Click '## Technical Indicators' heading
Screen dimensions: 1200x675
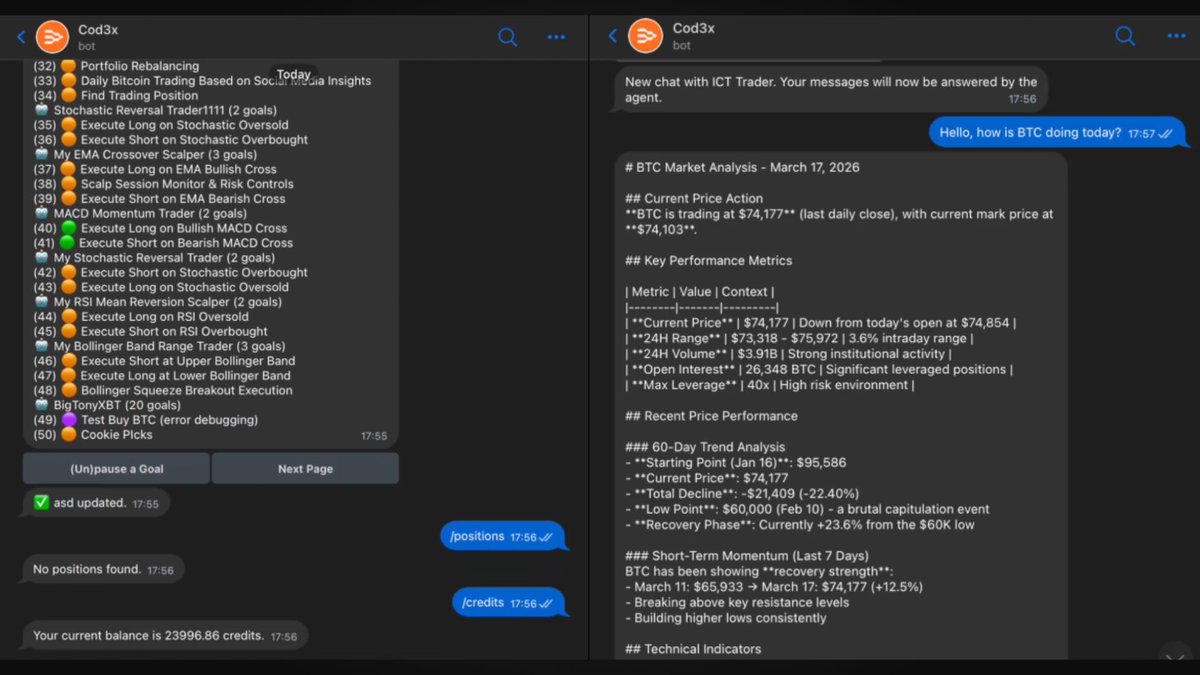coord(693,649)
